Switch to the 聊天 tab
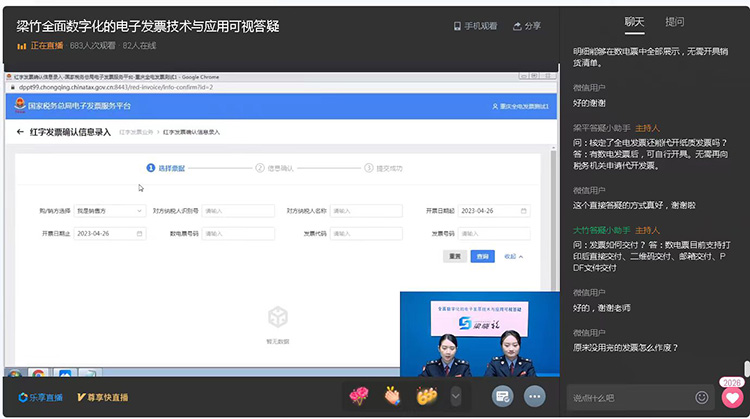This screenshot has width=750, height=419. click(x=634, y=21)
